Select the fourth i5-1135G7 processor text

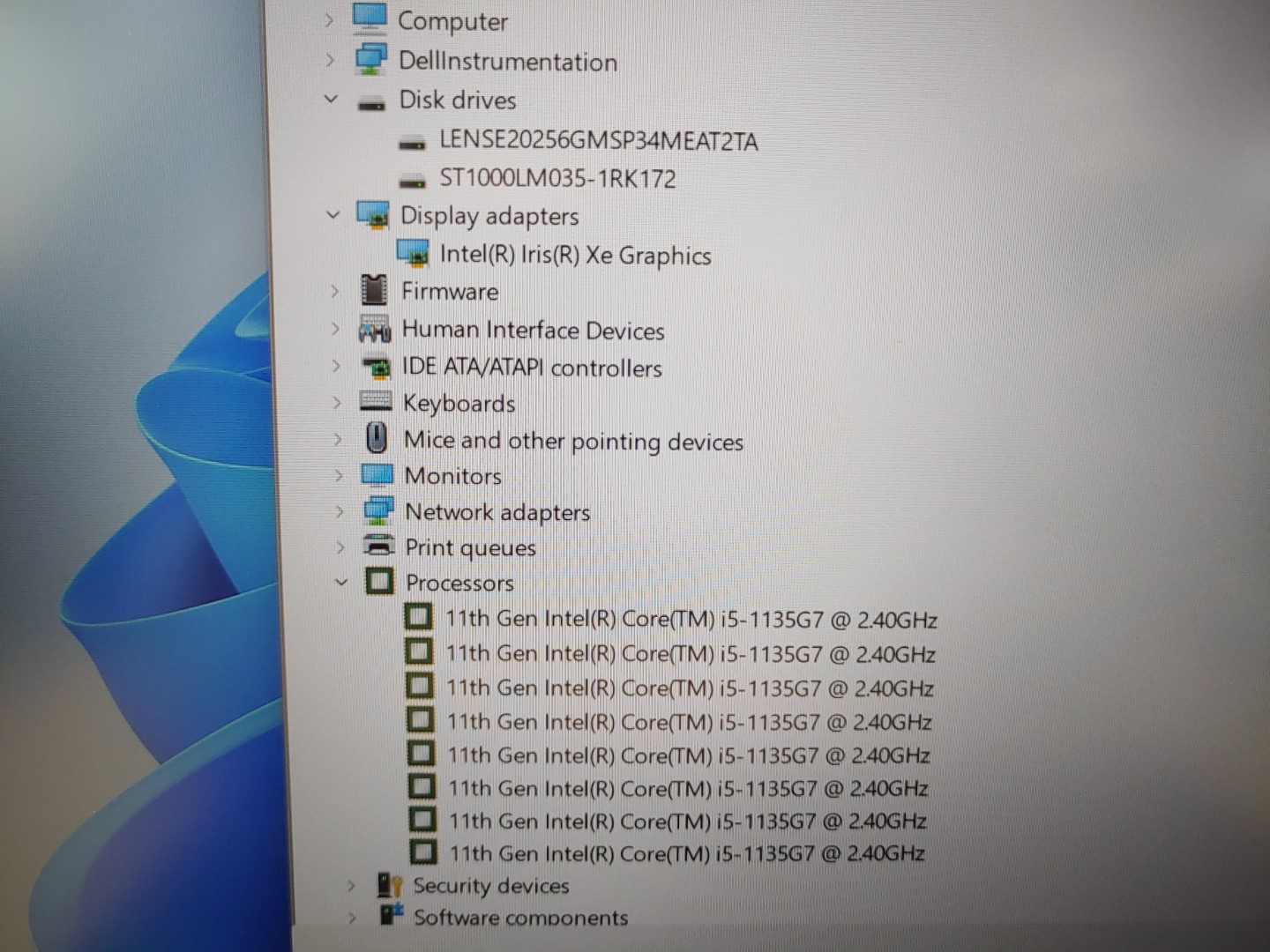pyautogui.click(x=690, y=722)
